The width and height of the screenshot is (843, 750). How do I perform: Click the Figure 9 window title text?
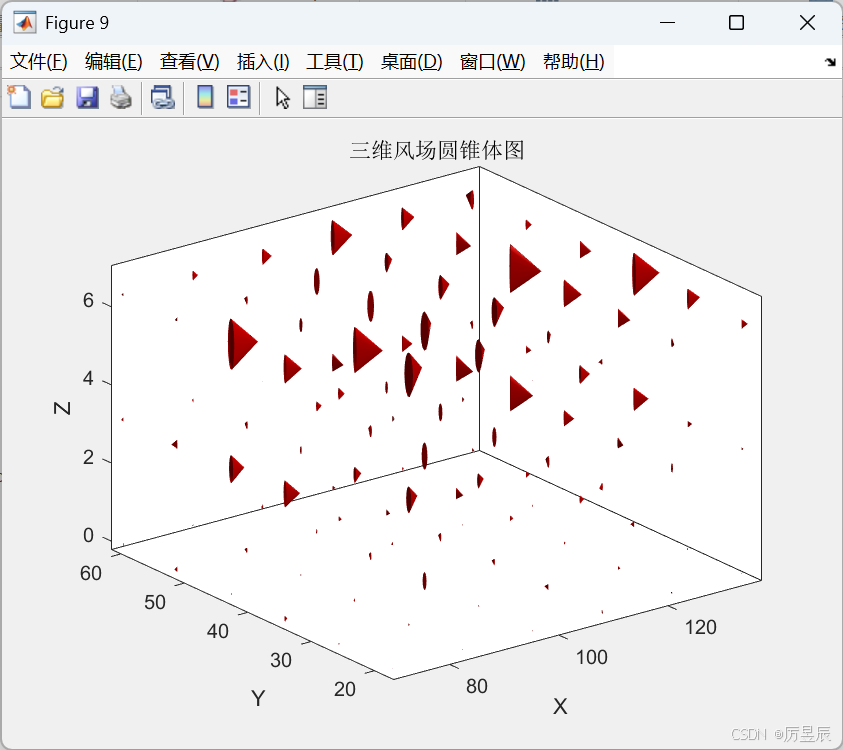(77, 23)
